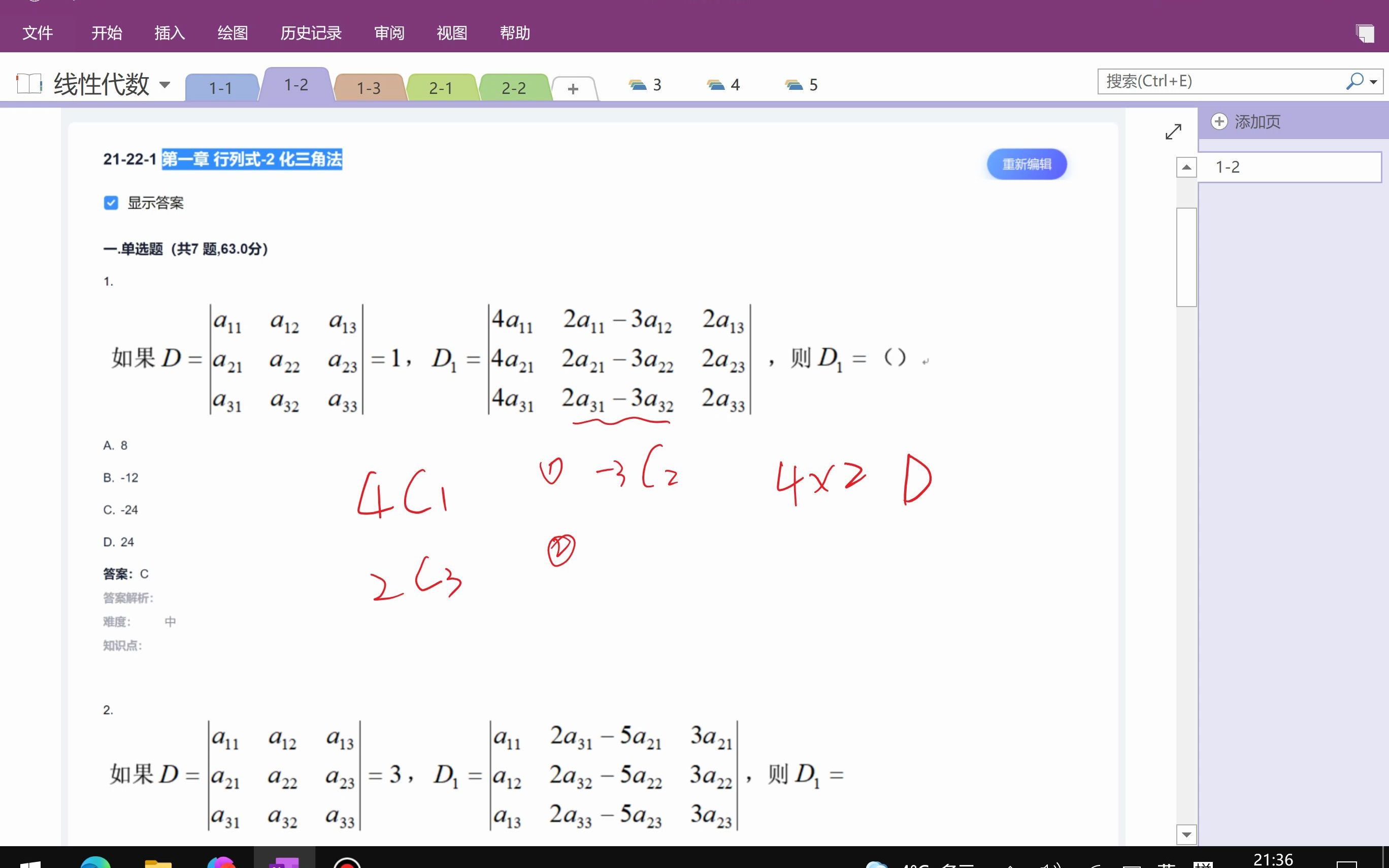This screenshot has width=1389, height=868.
Task: Click the search magnifier icon
Action: point(1354,81)
